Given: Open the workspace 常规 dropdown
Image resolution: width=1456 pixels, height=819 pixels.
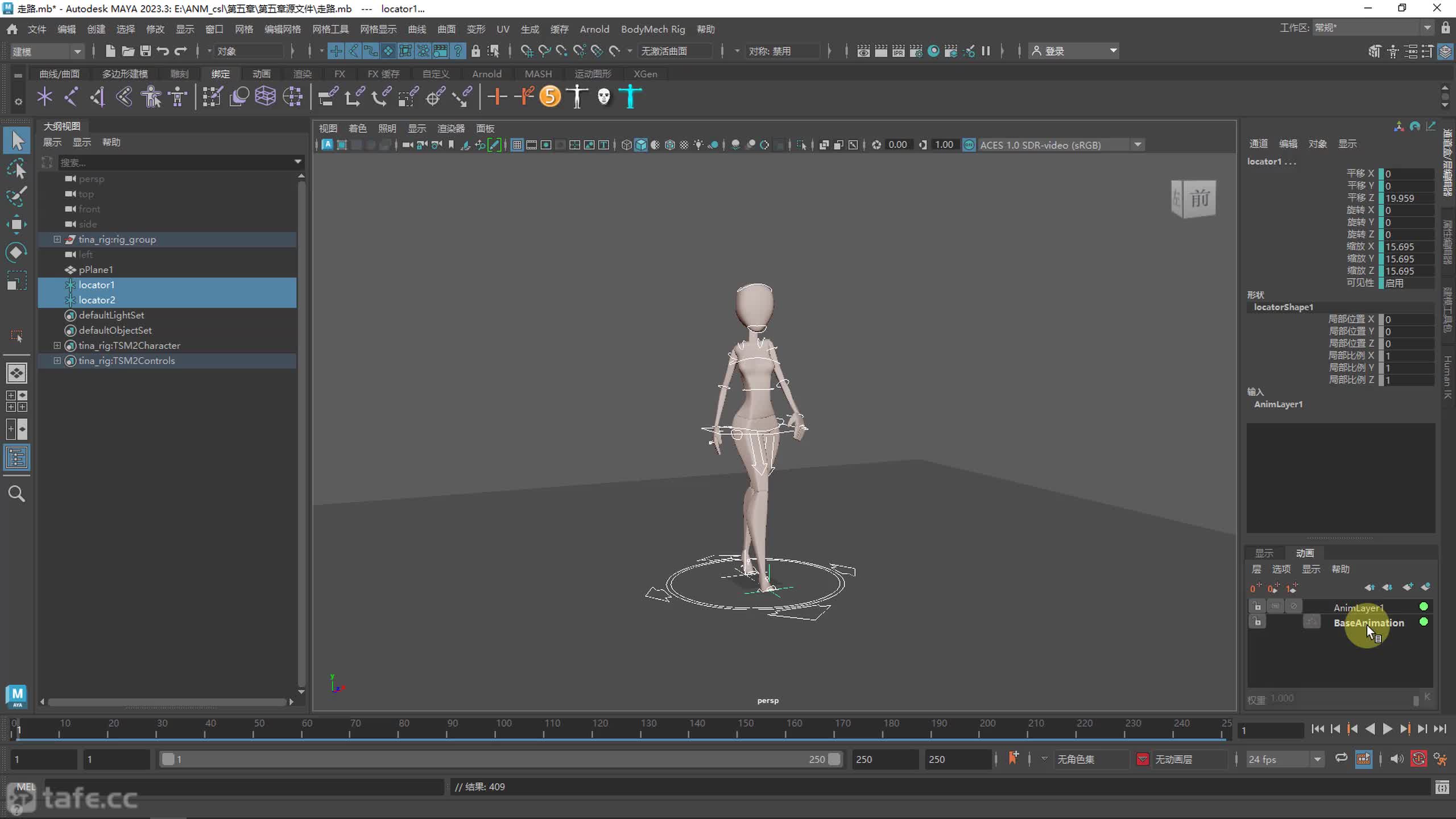Looking at the screenshot, I should click(x=1373, y=27).
